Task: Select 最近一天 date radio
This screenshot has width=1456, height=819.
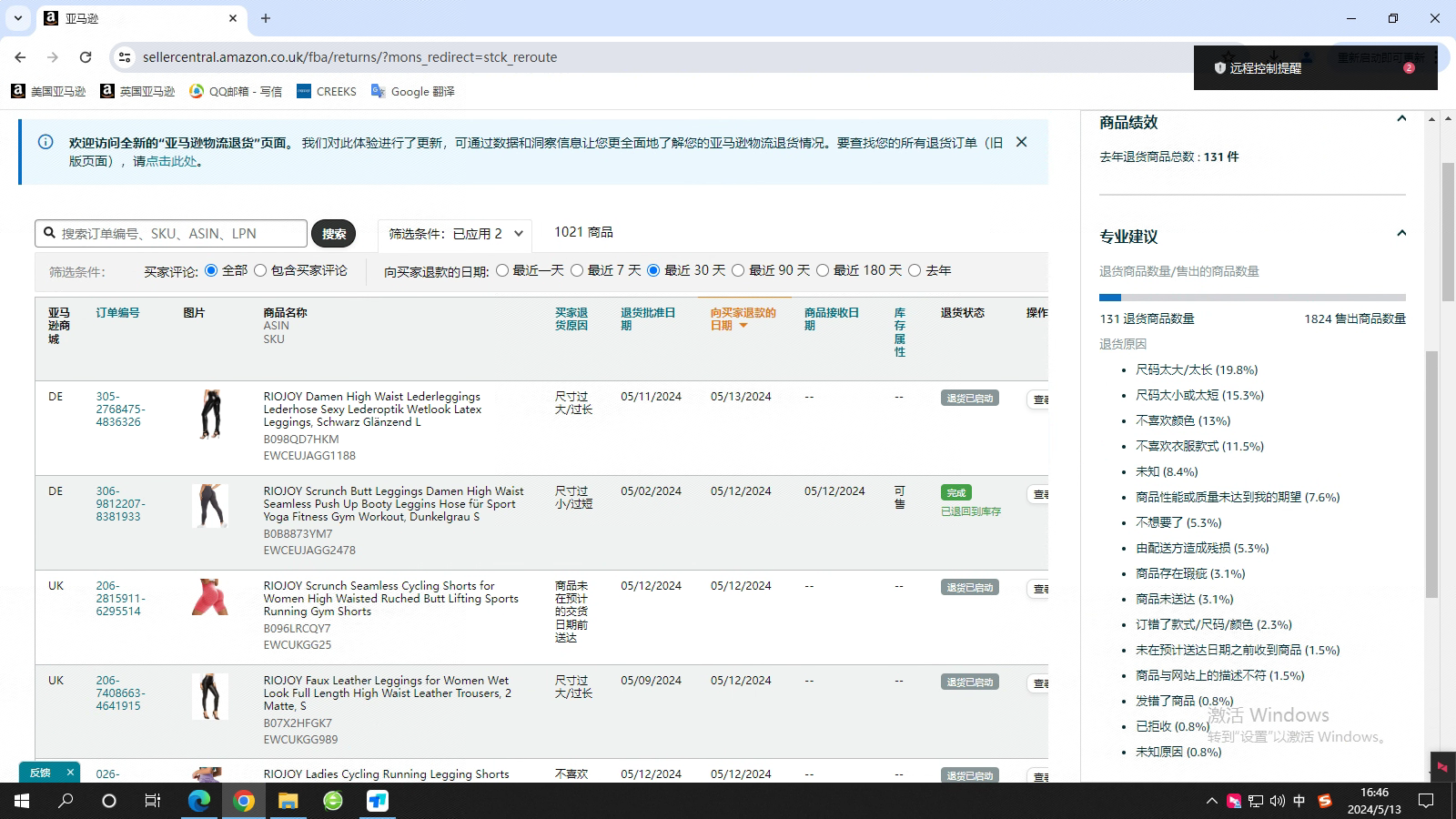Action: (502, 270)
